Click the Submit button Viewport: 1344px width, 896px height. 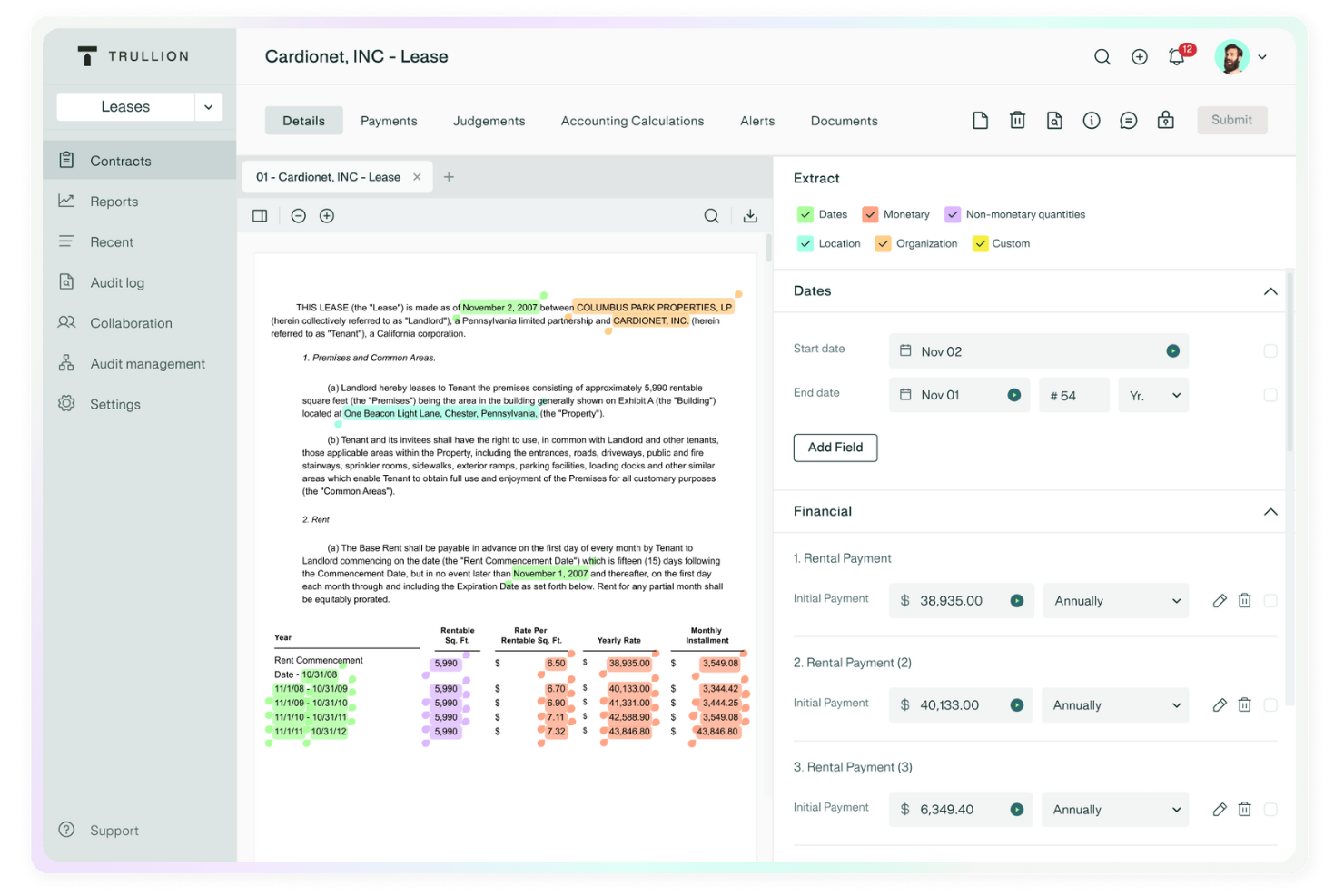click(1231, 120)
